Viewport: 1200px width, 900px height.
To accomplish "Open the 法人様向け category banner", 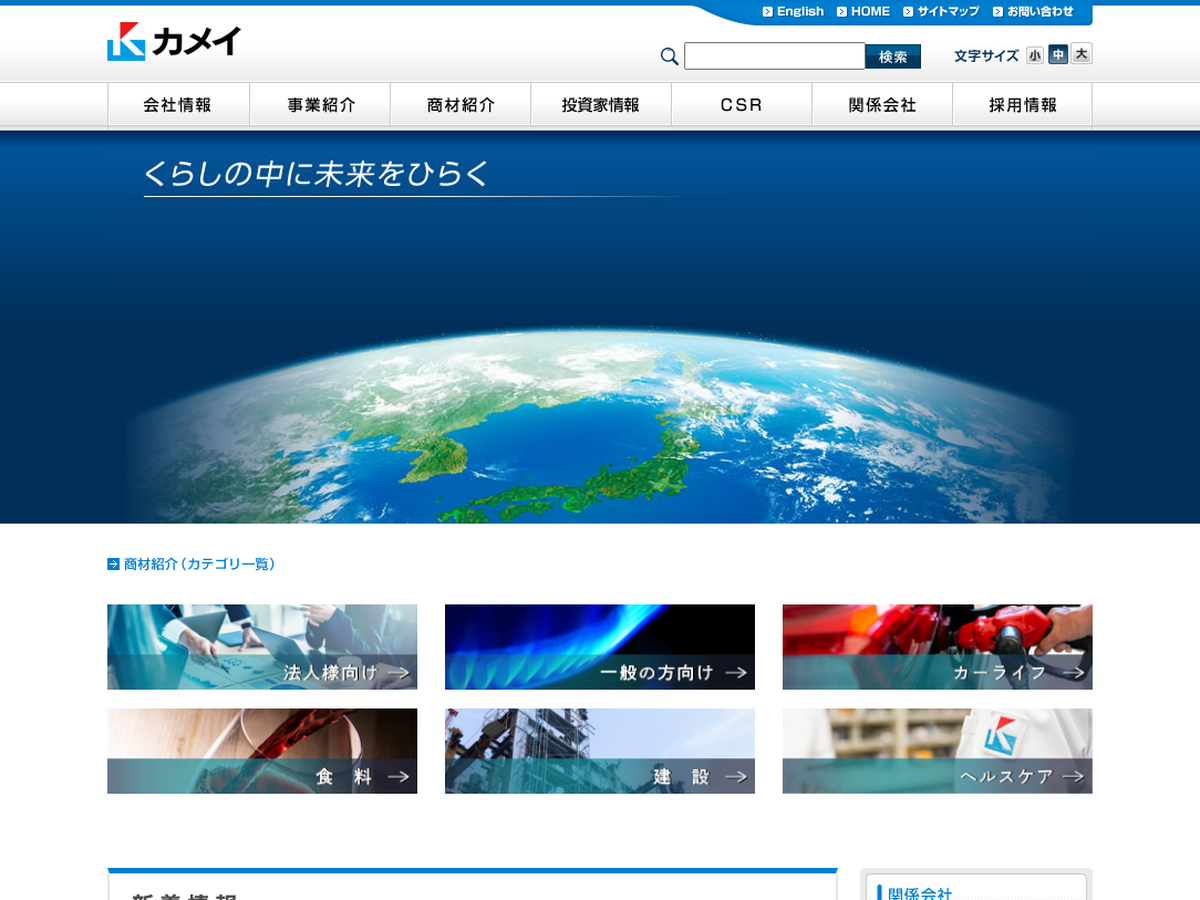I will coord(262,647).
